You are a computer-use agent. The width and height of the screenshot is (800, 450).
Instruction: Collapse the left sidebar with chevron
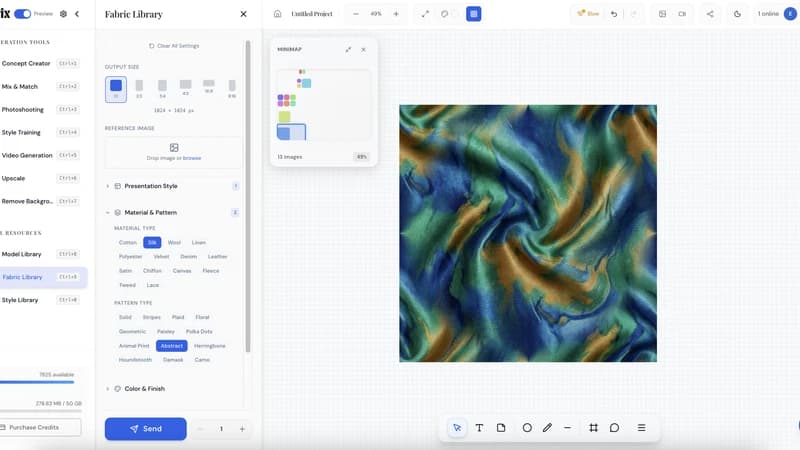point(77,14)
